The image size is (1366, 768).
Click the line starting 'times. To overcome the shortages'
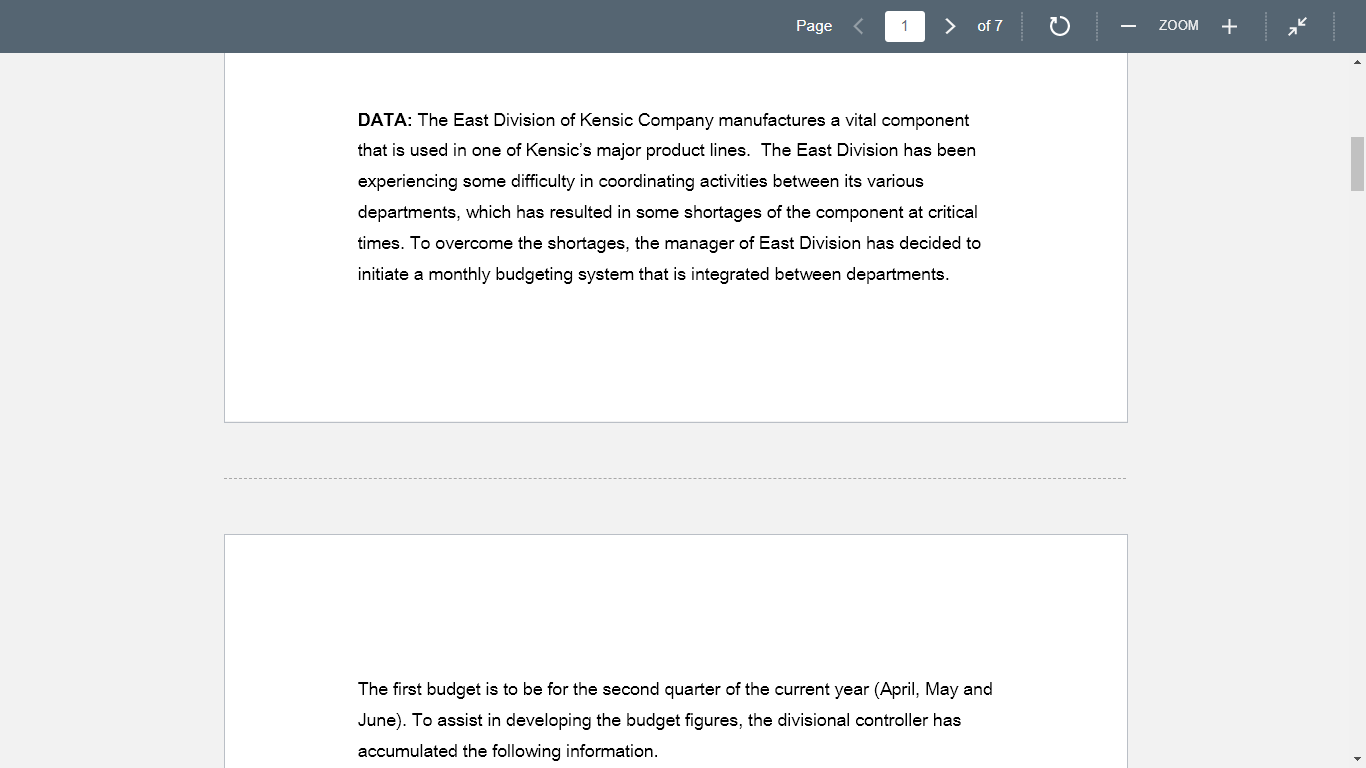669,243
